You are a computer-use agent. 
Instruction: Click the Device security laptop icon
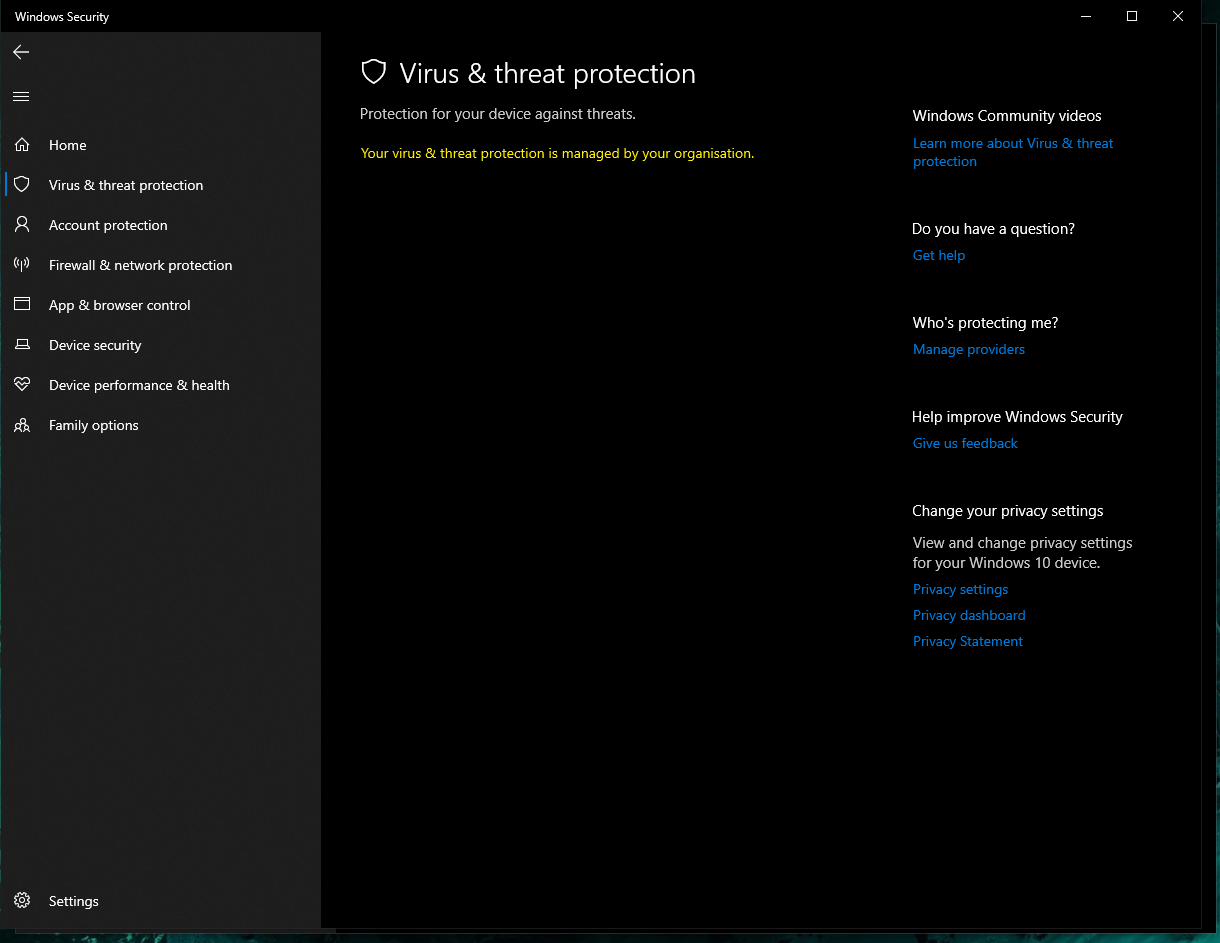[22, 345]
